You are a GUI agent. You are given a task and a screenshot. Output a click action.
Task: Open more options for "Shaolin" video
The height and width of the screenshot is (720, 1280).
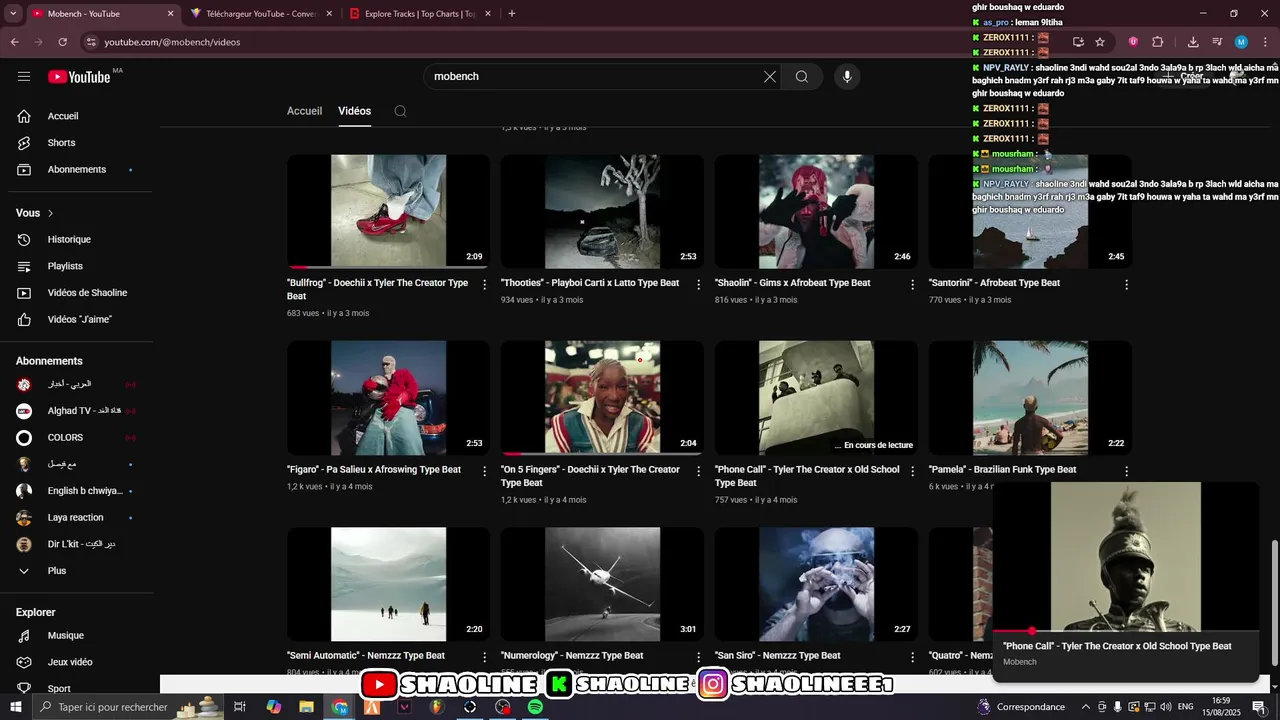tap(912, 285)
